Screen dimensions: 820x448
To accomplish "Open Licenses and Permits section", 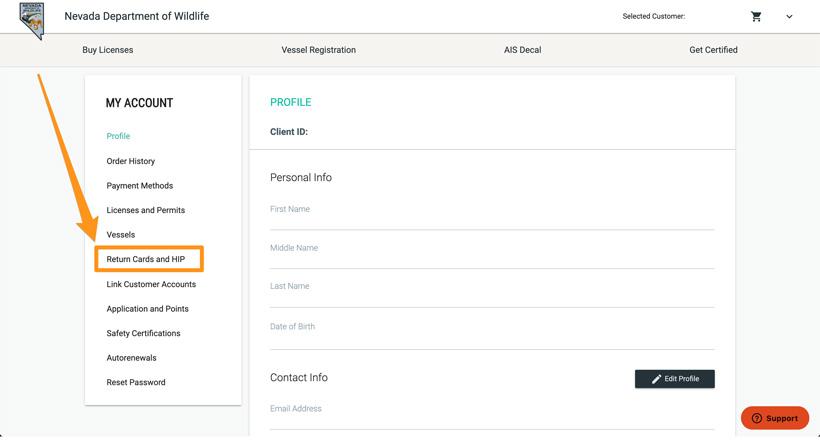I will coord(146,210).
